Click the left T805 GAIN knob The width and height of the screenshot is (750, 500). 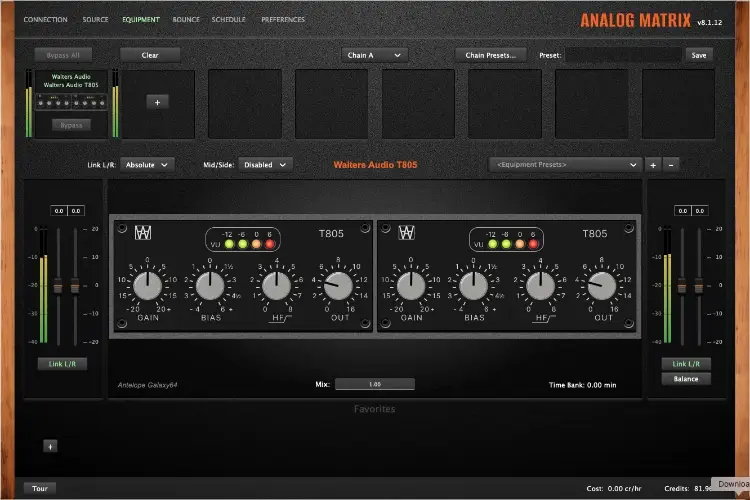[147, 286]
